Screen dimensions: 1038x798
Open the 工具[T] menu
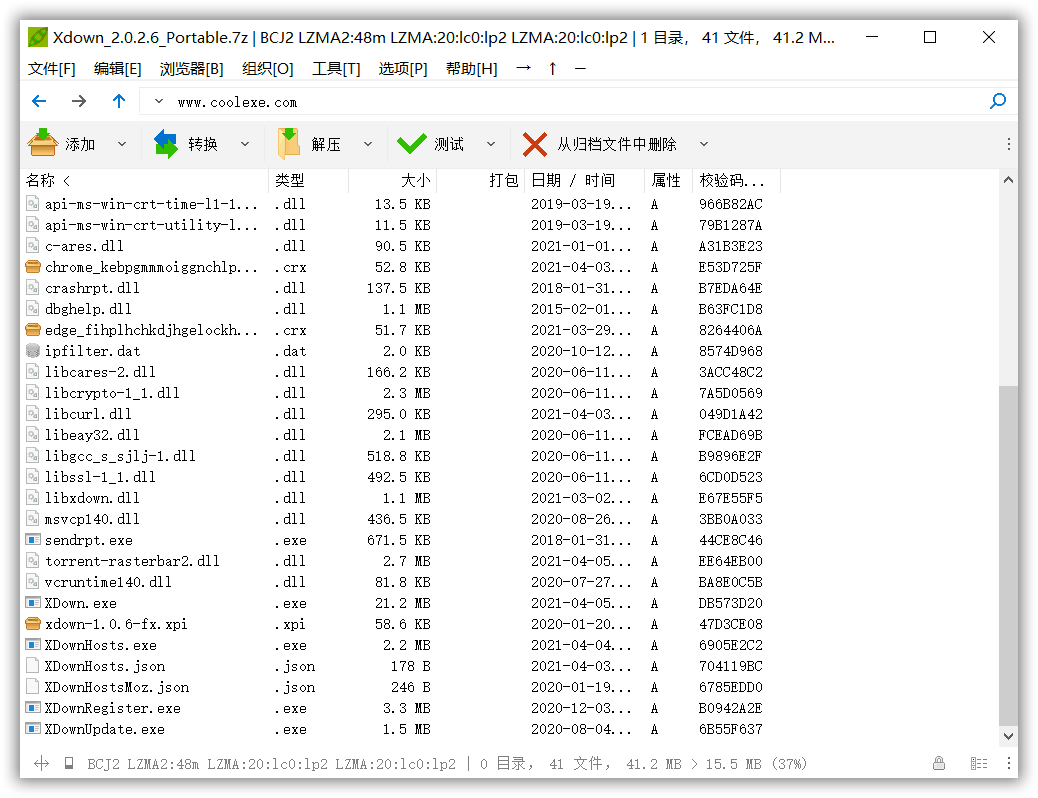point(336,68)
